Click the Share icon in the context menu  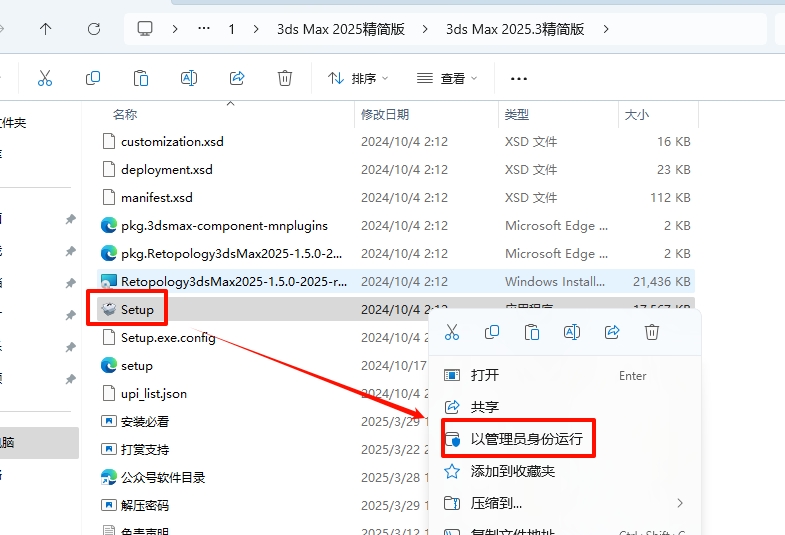(612, 332)
